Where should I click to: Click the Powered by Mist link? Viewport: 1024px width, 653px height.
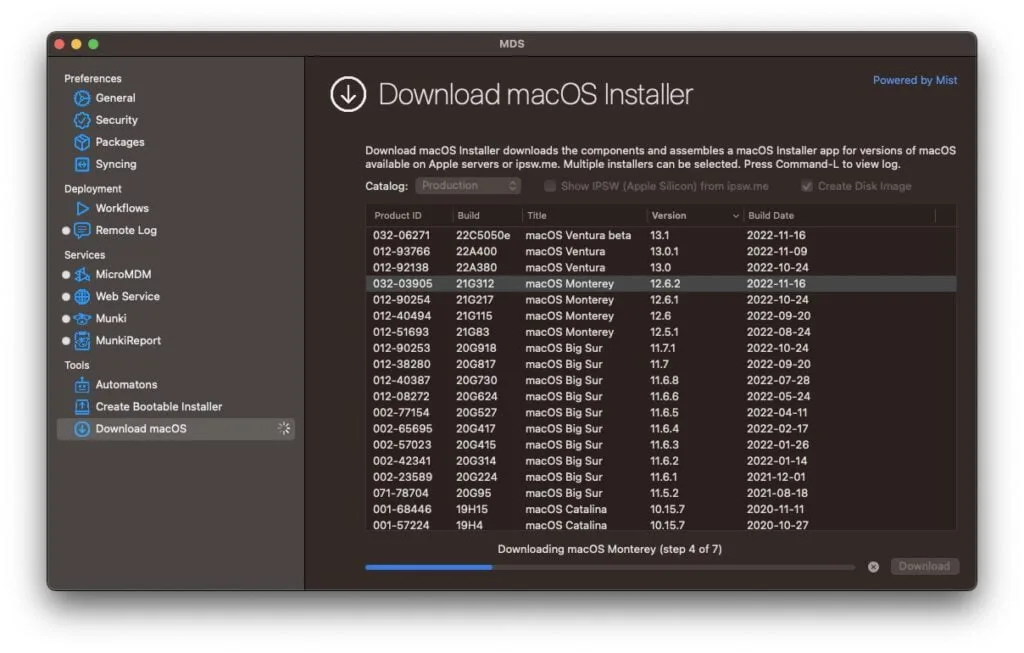914,80
